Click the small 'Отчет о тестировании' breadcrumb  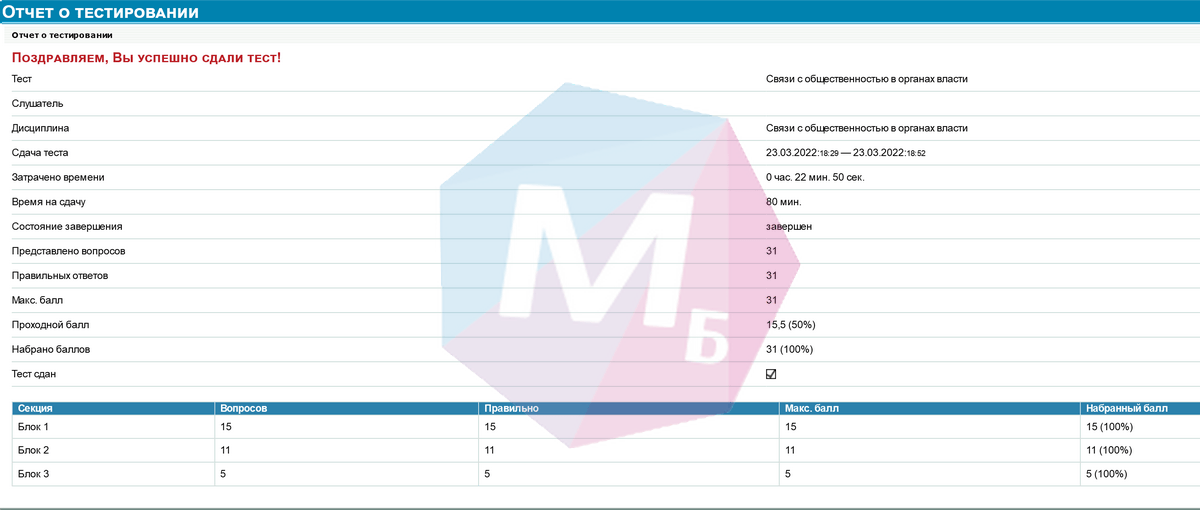[61, 36]
